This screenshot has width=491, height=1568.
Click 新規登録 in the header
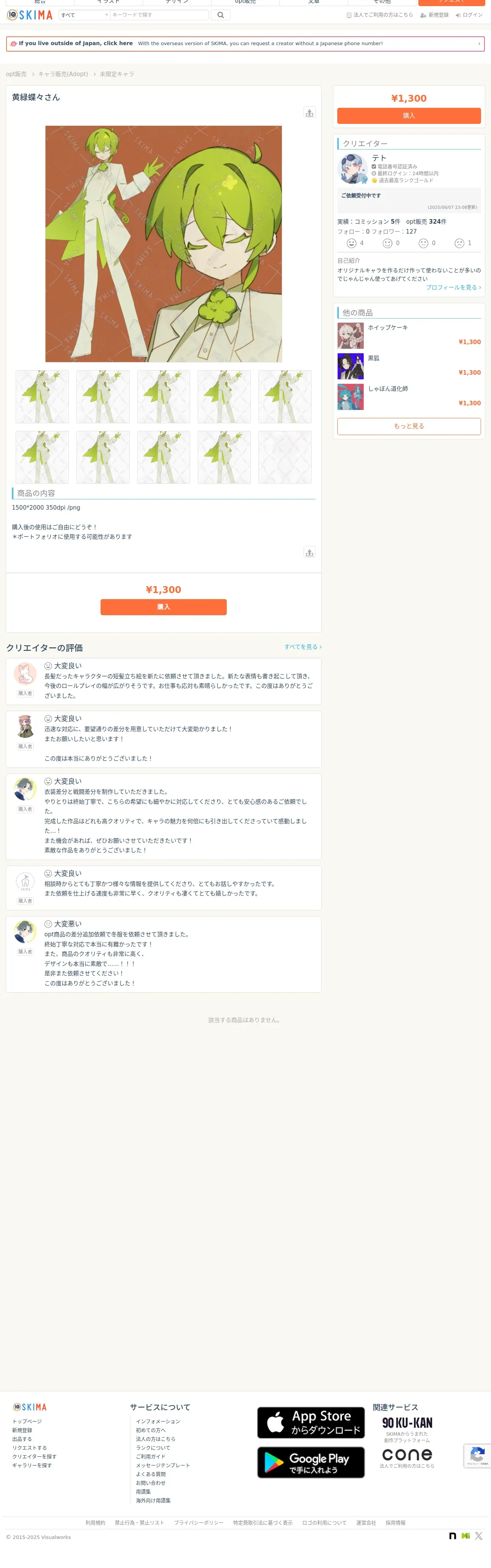tap(434, 15)
